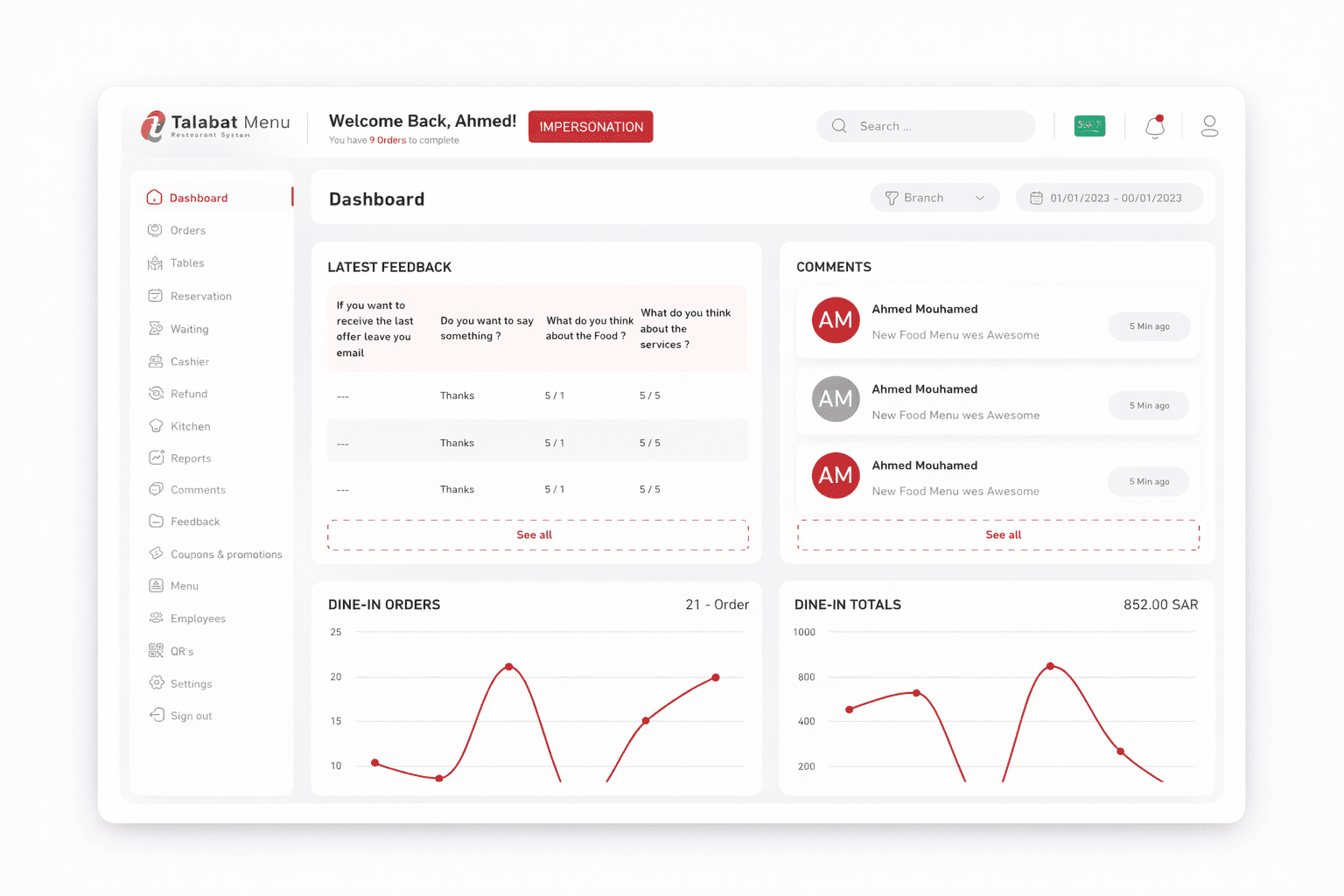Open the user profile icon

[x=1209, y=126]
